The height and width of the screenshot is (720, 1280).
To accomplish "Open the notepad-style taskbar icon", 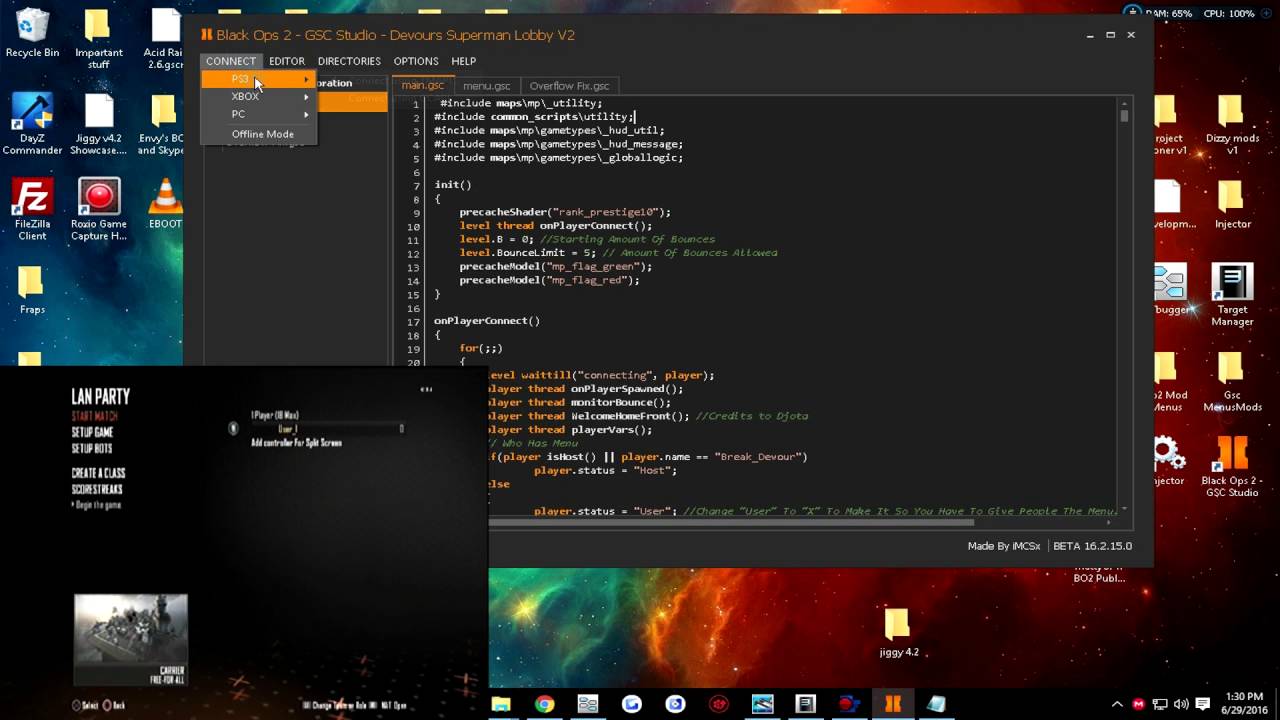I will point(936,704).
